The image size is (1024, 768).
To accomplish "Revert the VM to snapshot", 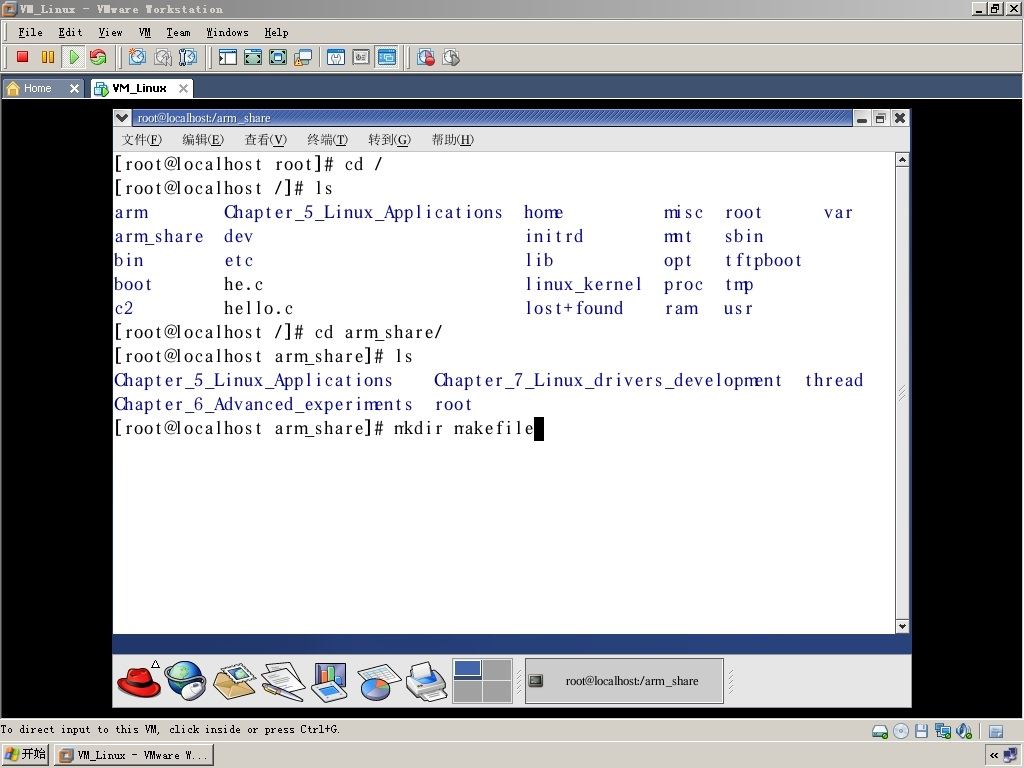I will pos(163,57).
